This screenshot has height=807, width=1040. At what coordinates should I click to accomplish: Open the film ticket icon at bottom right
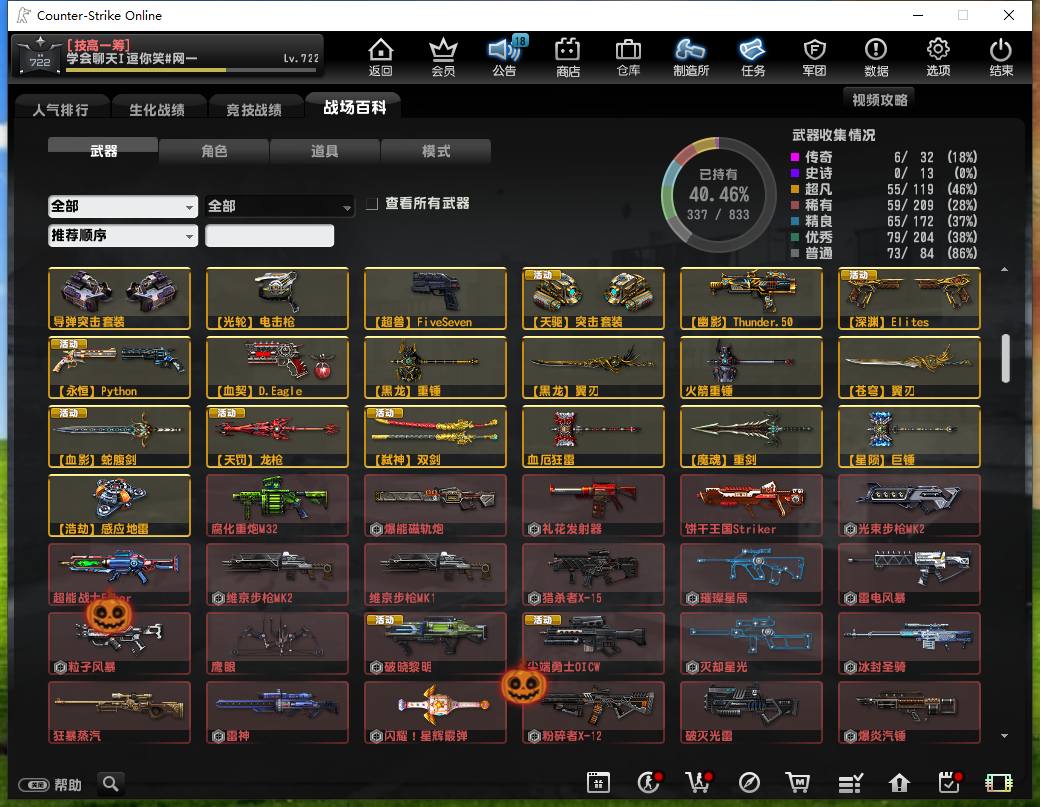pos(998,782)
